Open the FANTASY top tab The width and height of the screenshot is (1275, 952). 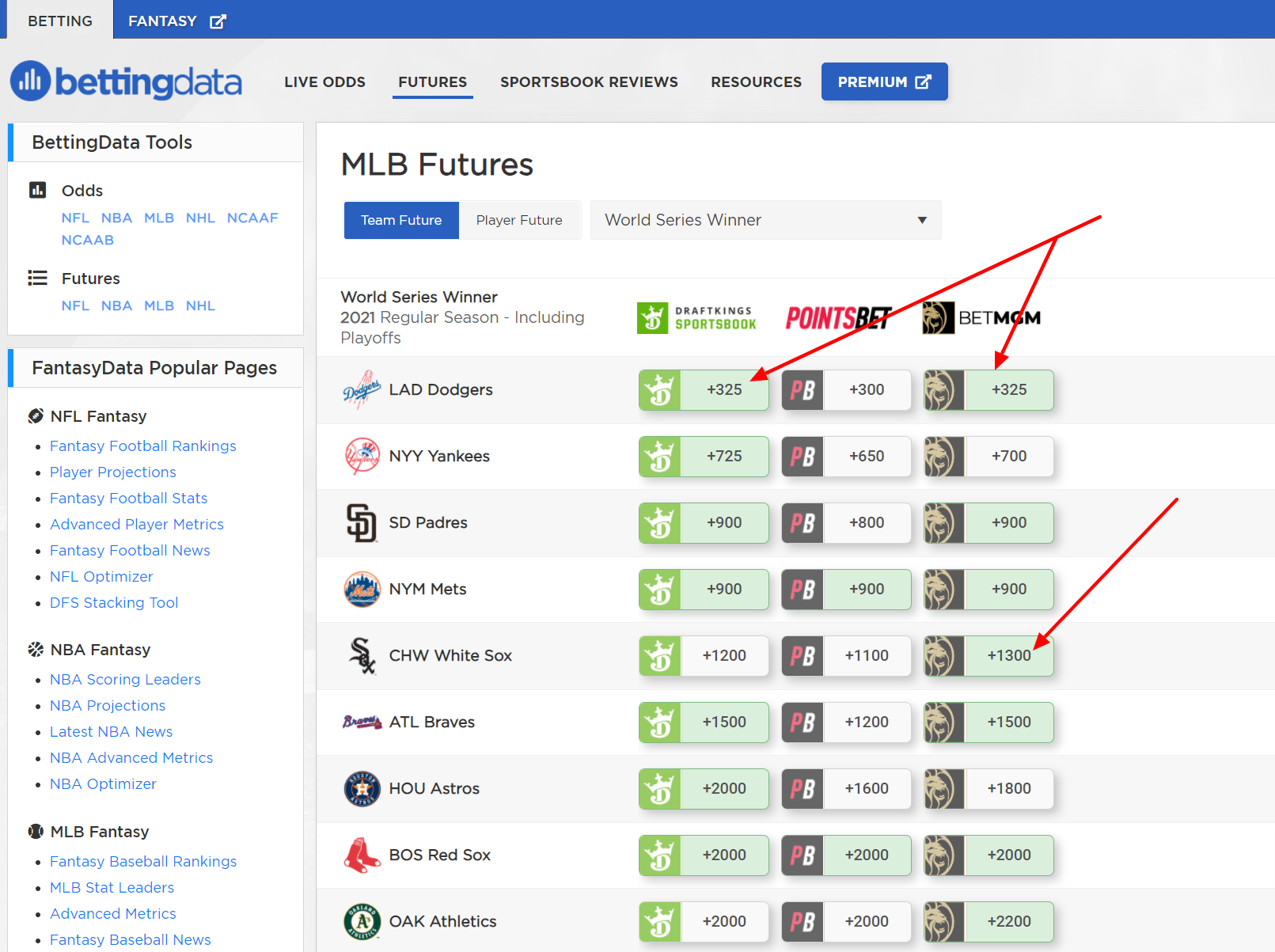point(177,21)
